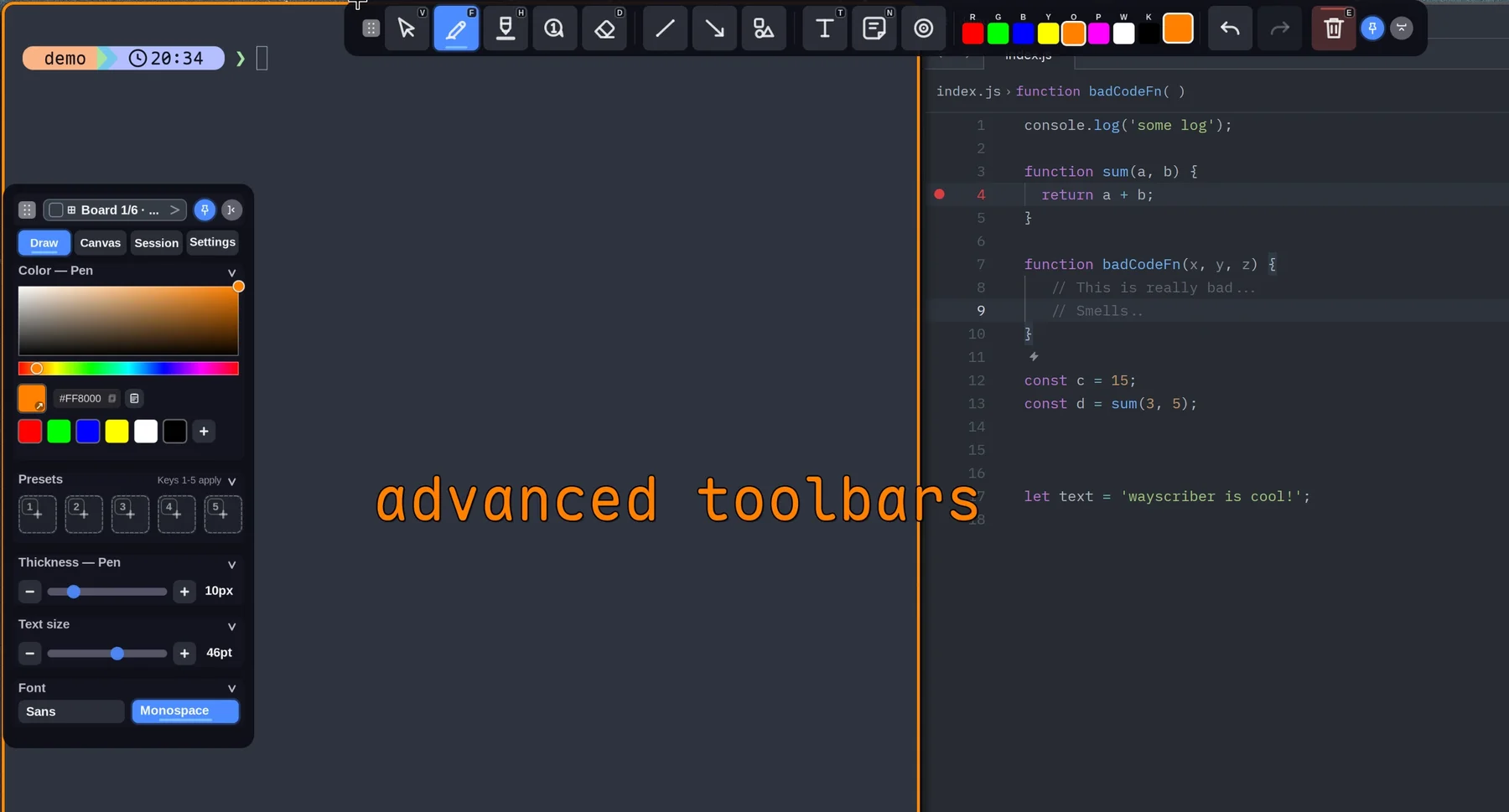Select black swatch in side panel
The image size is (1509, 812).
point(174,432)
